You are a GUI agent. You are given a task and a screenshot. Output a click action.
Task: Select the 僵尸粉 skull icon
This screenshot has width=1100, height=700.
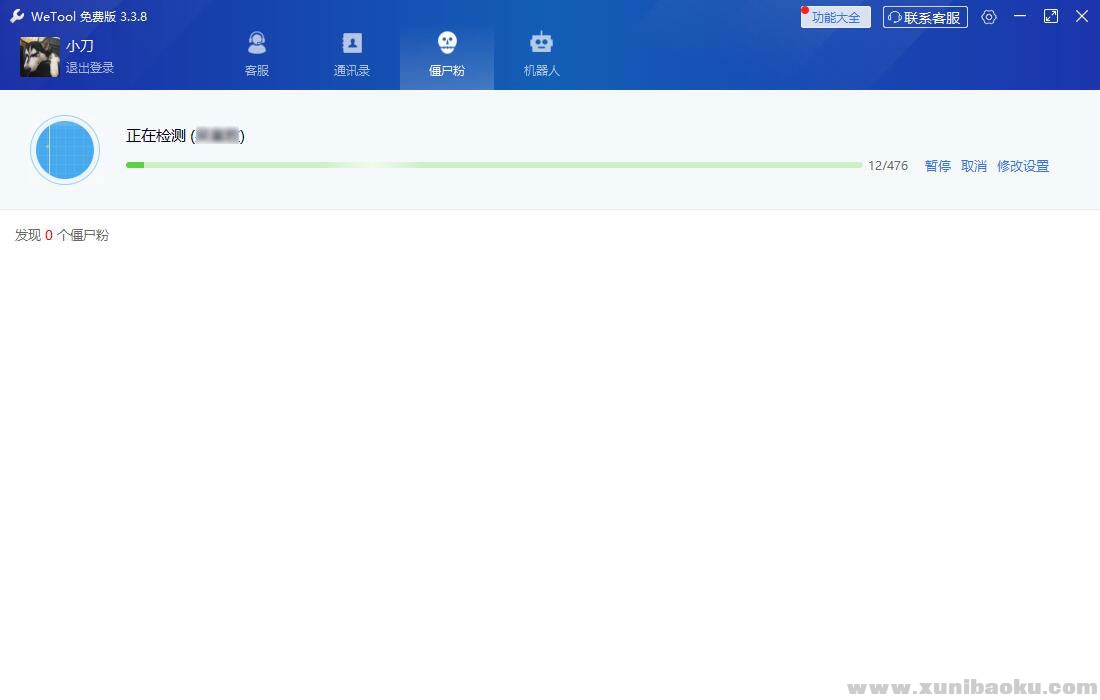coord(447,43)
